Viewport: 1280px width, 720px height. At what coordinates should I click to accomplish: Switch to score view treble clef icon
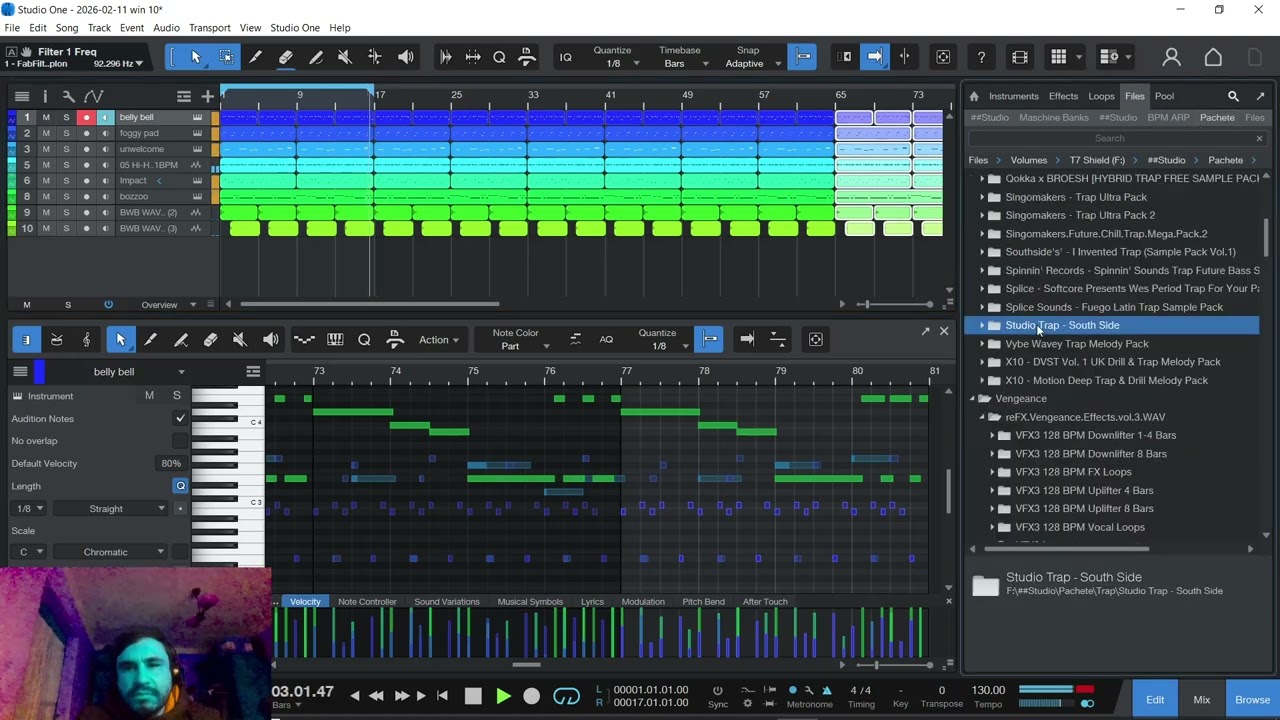pos(86,340)
